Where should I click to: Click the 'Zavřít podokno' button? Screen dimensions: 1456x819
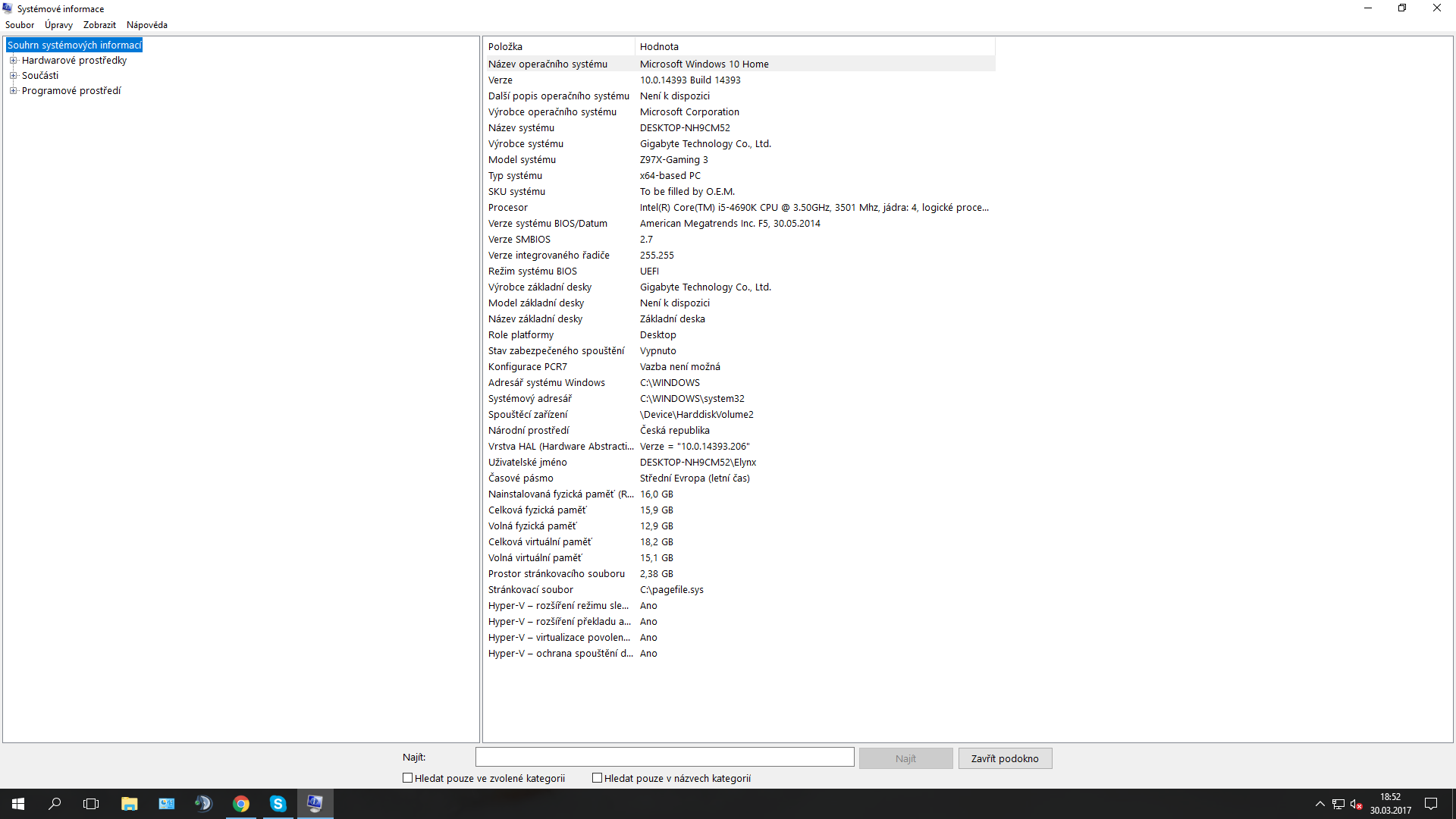(1005, 758)
